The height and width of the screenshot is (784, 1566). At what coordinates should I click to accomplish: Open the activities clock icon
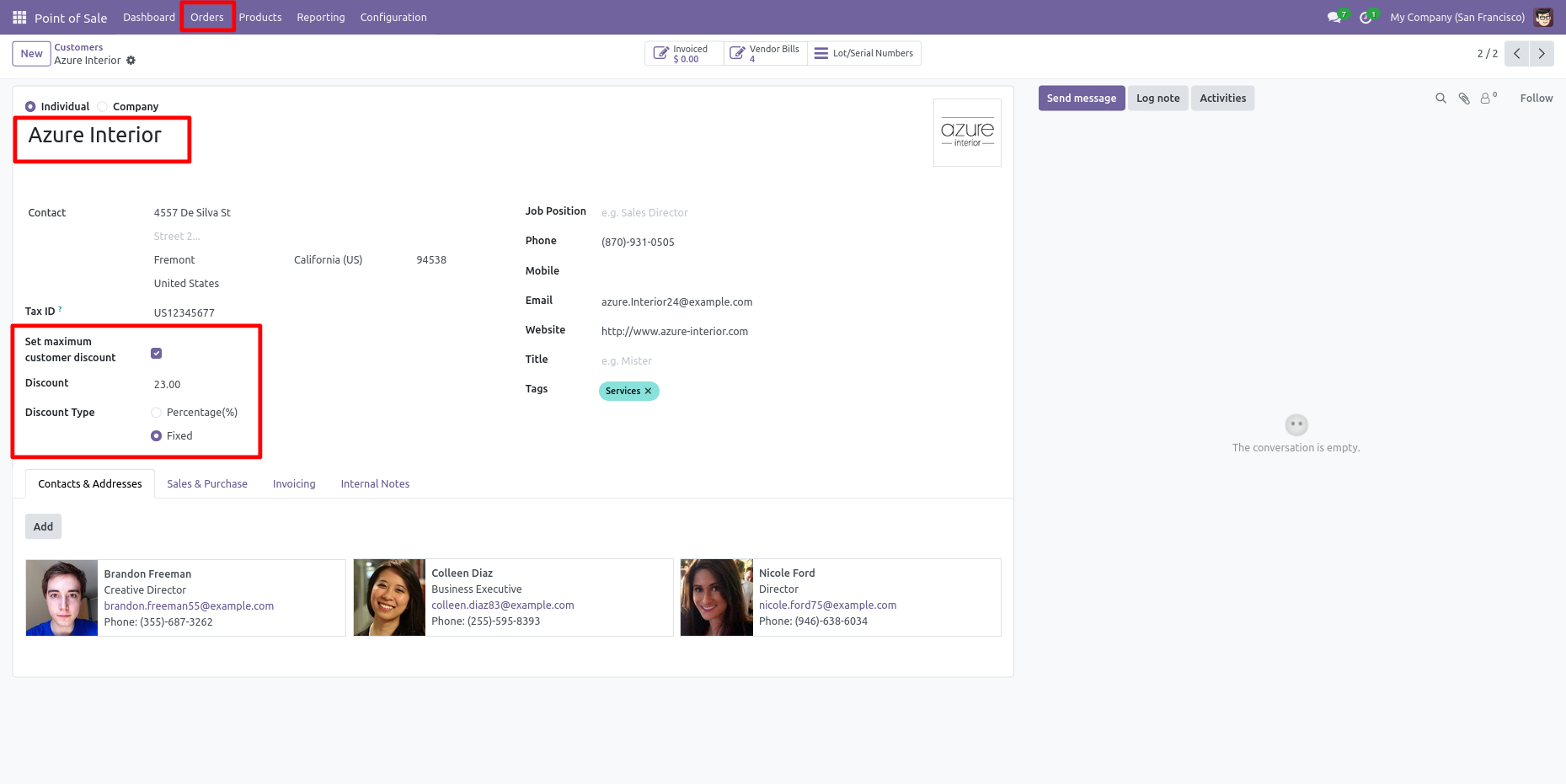[x=1367, y=17]
